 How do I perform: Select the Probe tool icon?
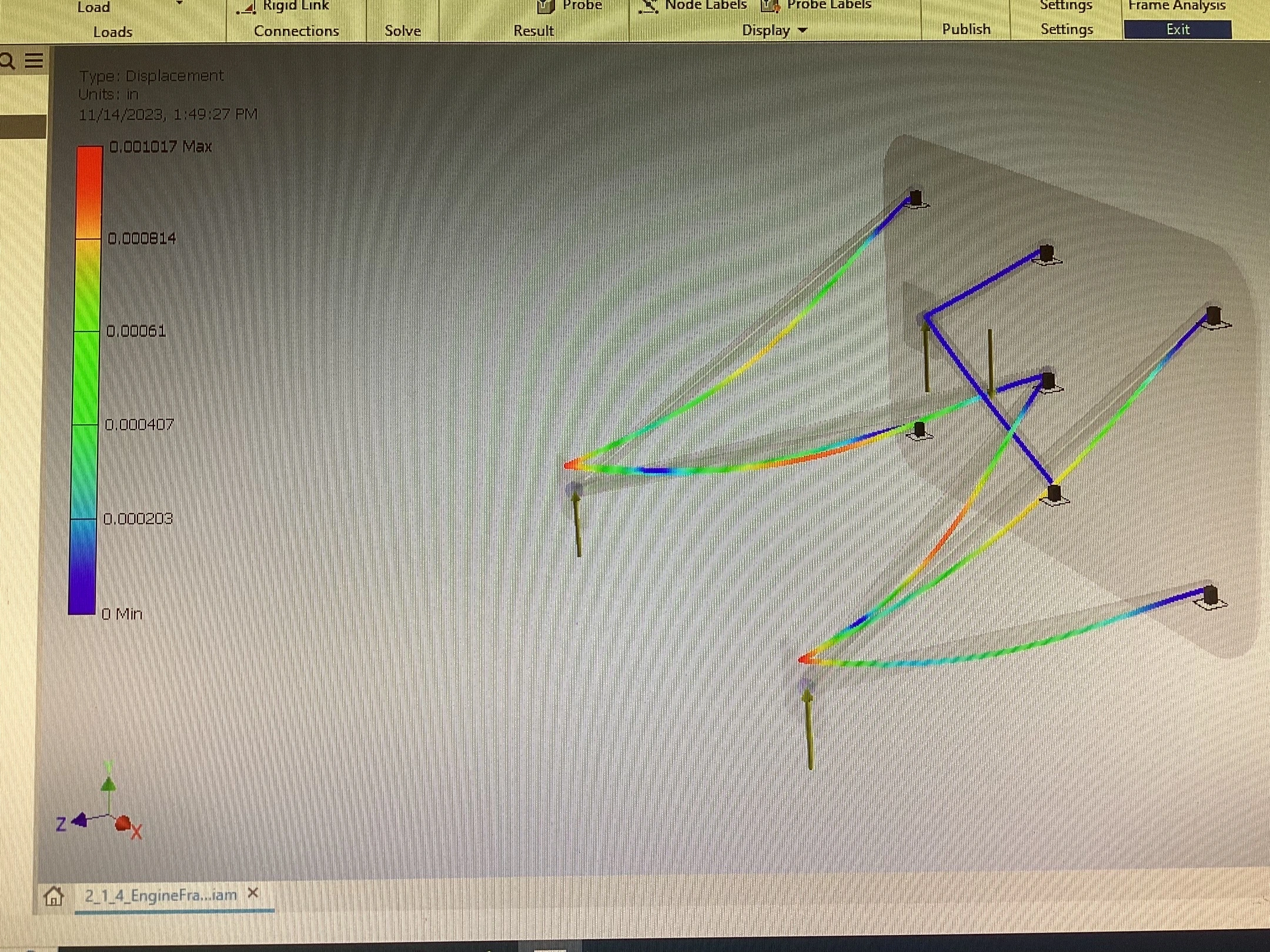545,6
